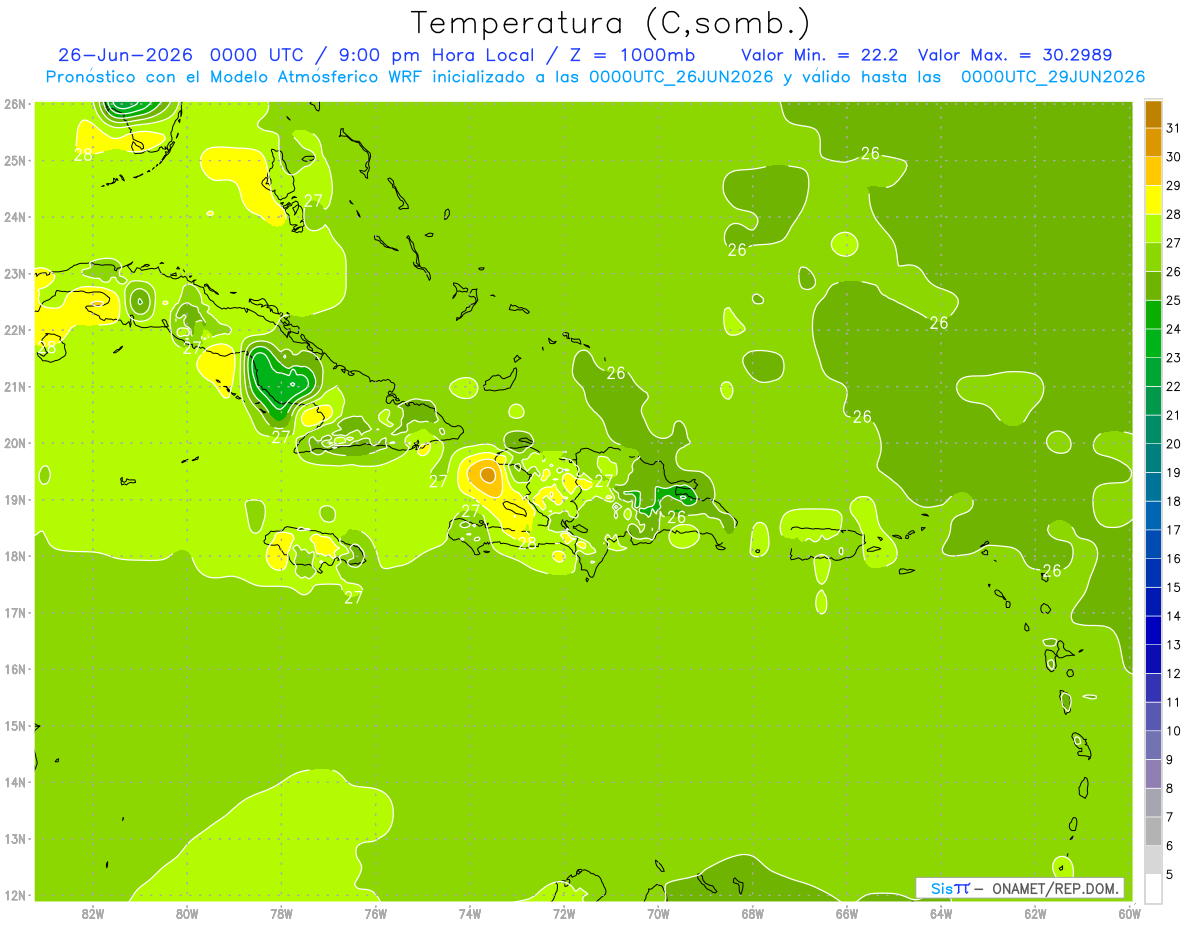Click the "62W" longitude axis label

[1035, 913]
